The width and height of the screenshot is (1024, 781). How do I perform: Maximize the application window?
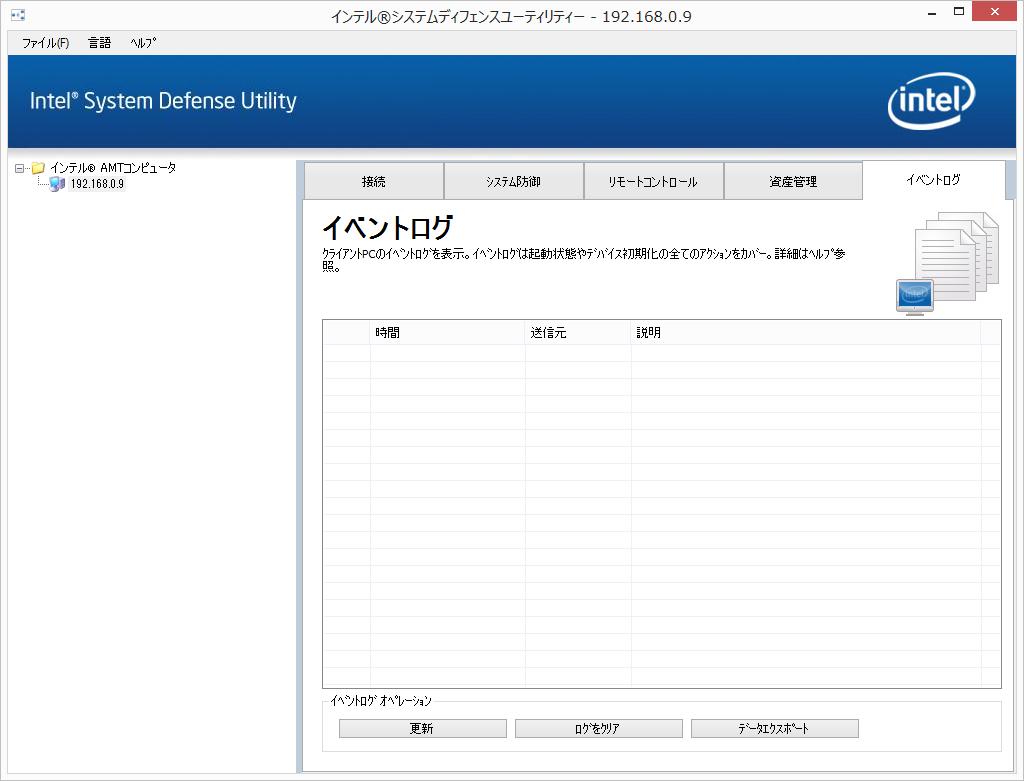click(x=959, y=12)
